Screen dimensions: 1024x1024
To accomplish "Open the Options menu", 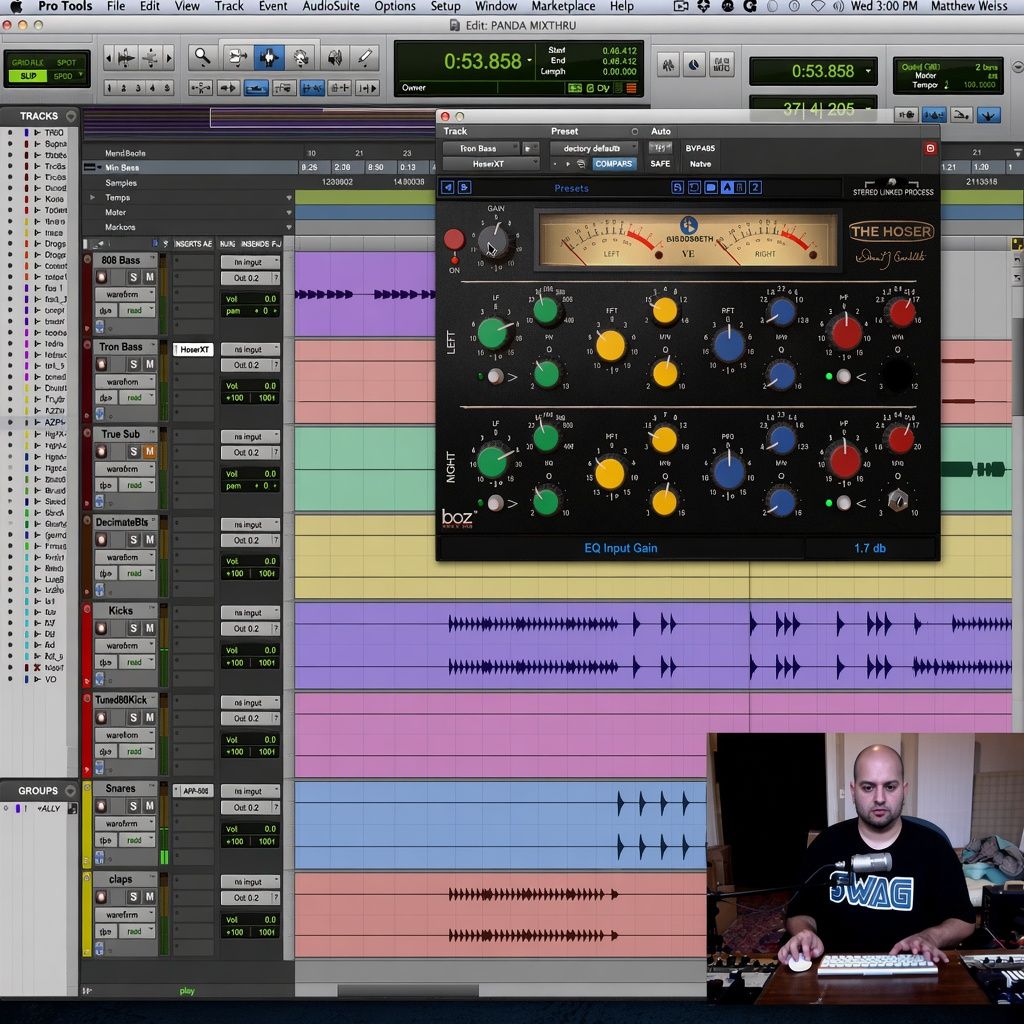I will [x=394, y=7].
